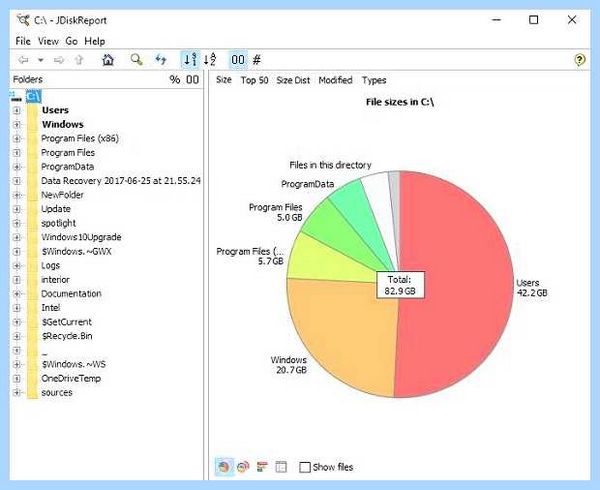Expand the Windows folder tree node

16,124
